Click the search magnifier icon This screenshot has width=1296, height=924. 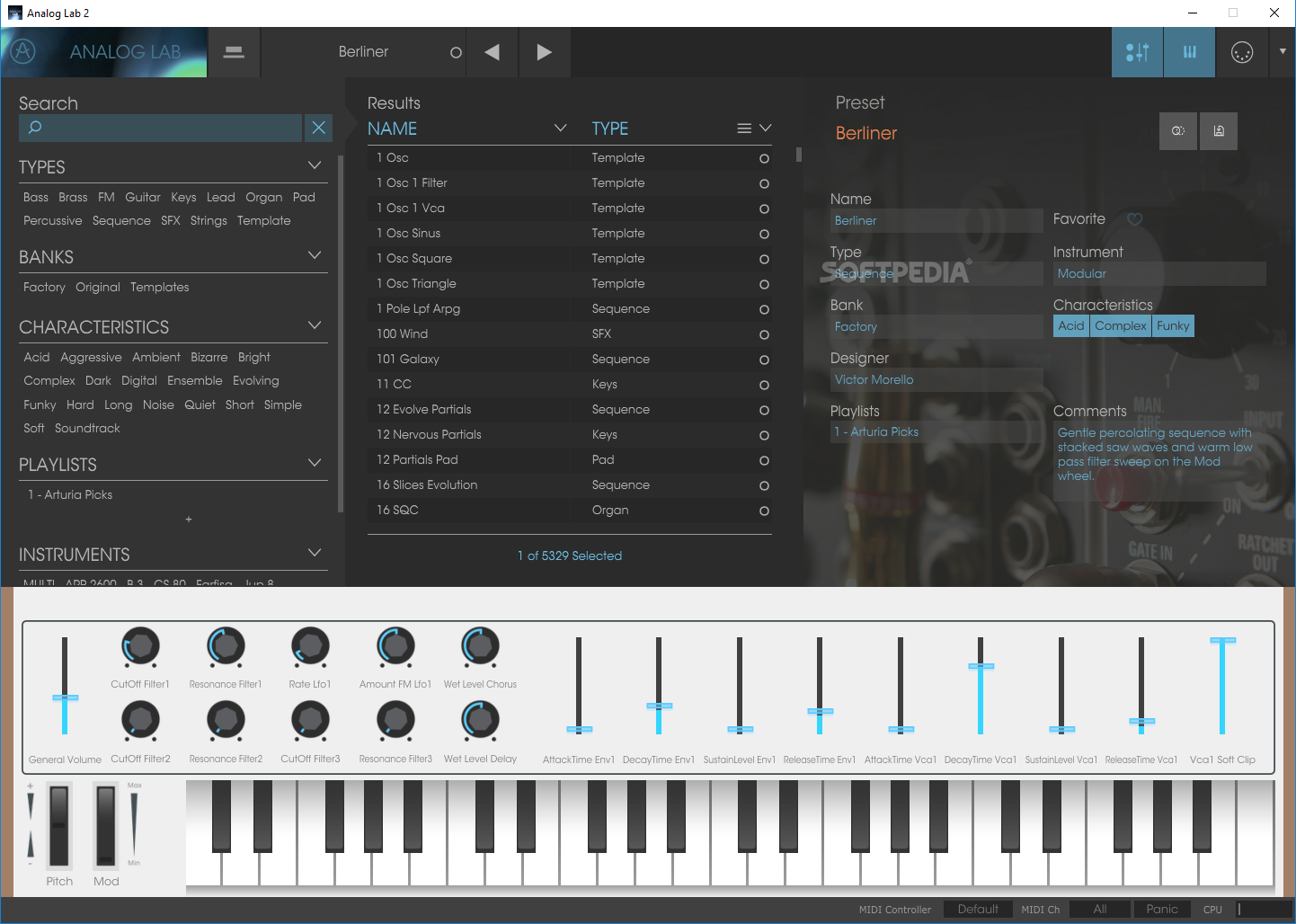click(x=35, y=128)
